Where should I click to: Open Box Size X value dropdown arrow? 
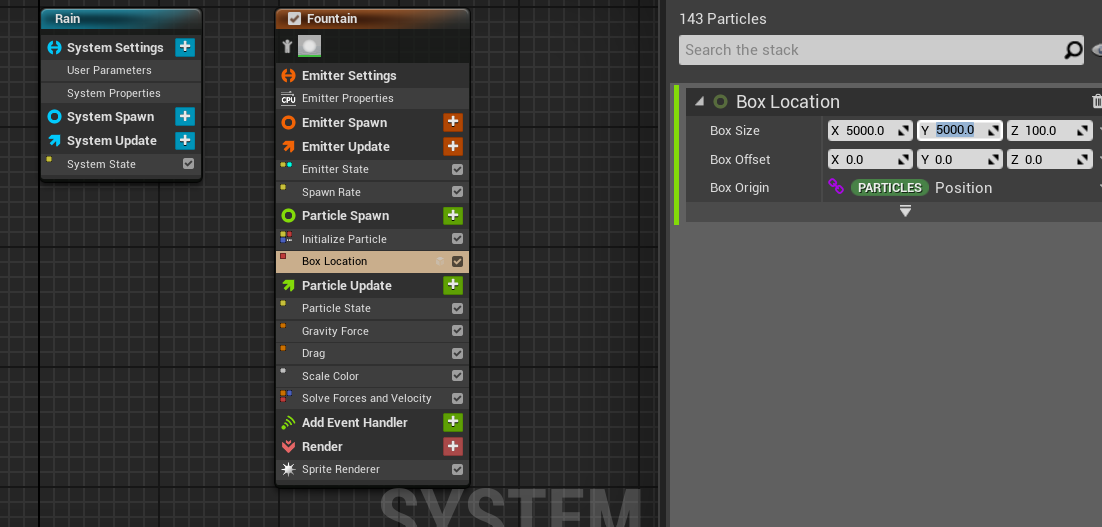pos(903,130)
